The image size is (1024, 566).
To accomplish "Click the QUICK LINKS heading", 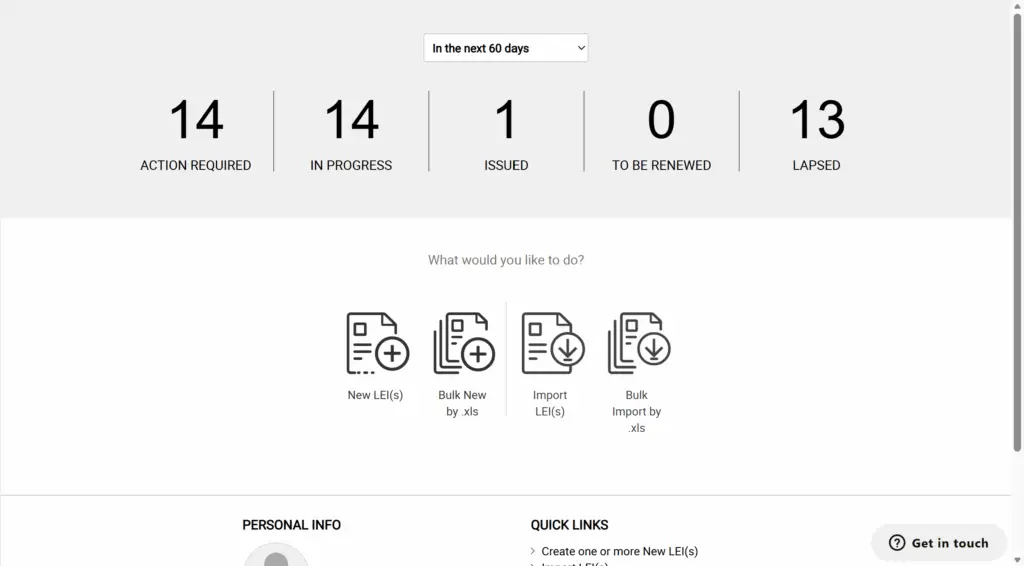I will [569, 525].
